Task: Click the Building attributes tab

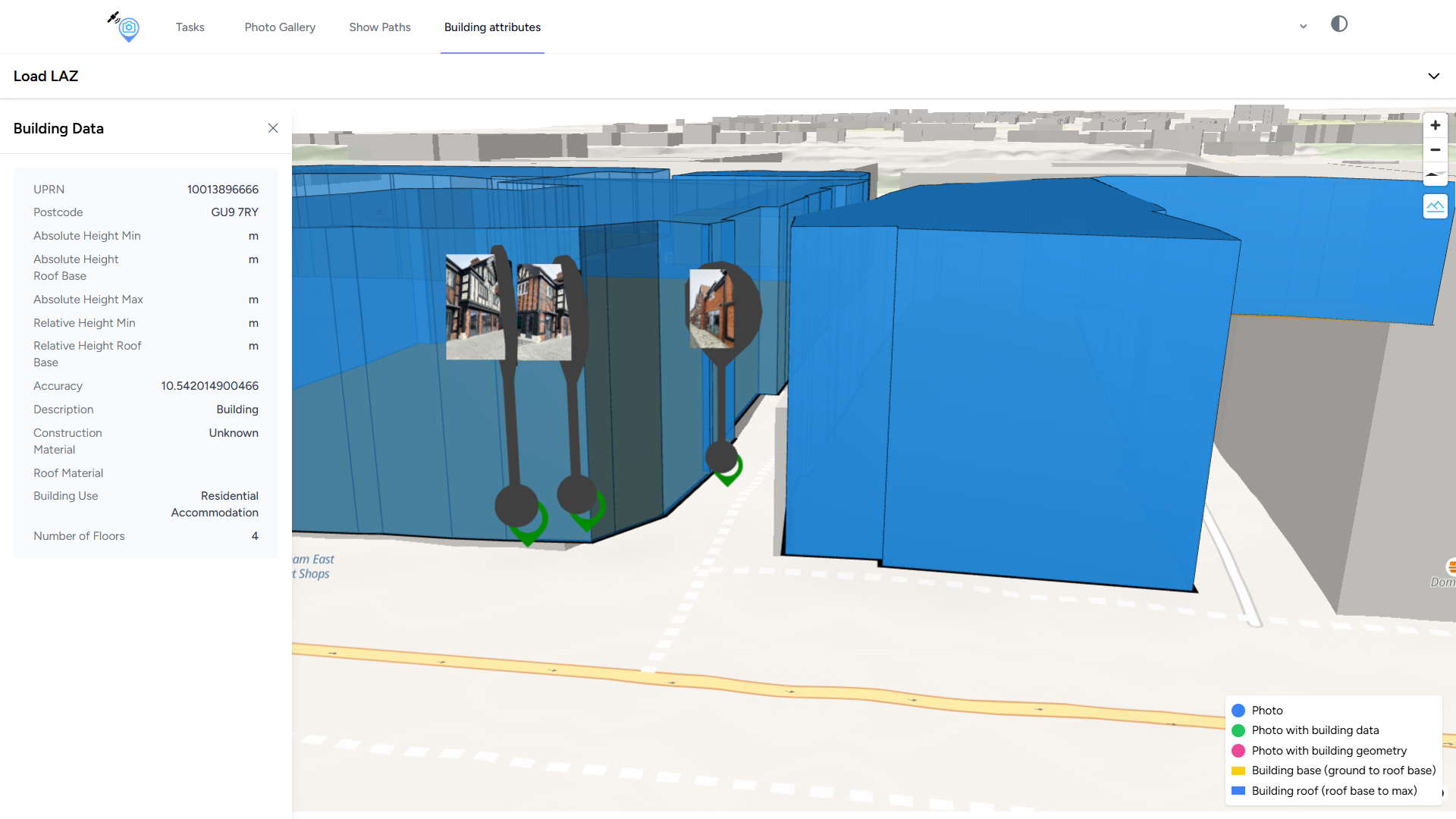Action: pos(492,27)
